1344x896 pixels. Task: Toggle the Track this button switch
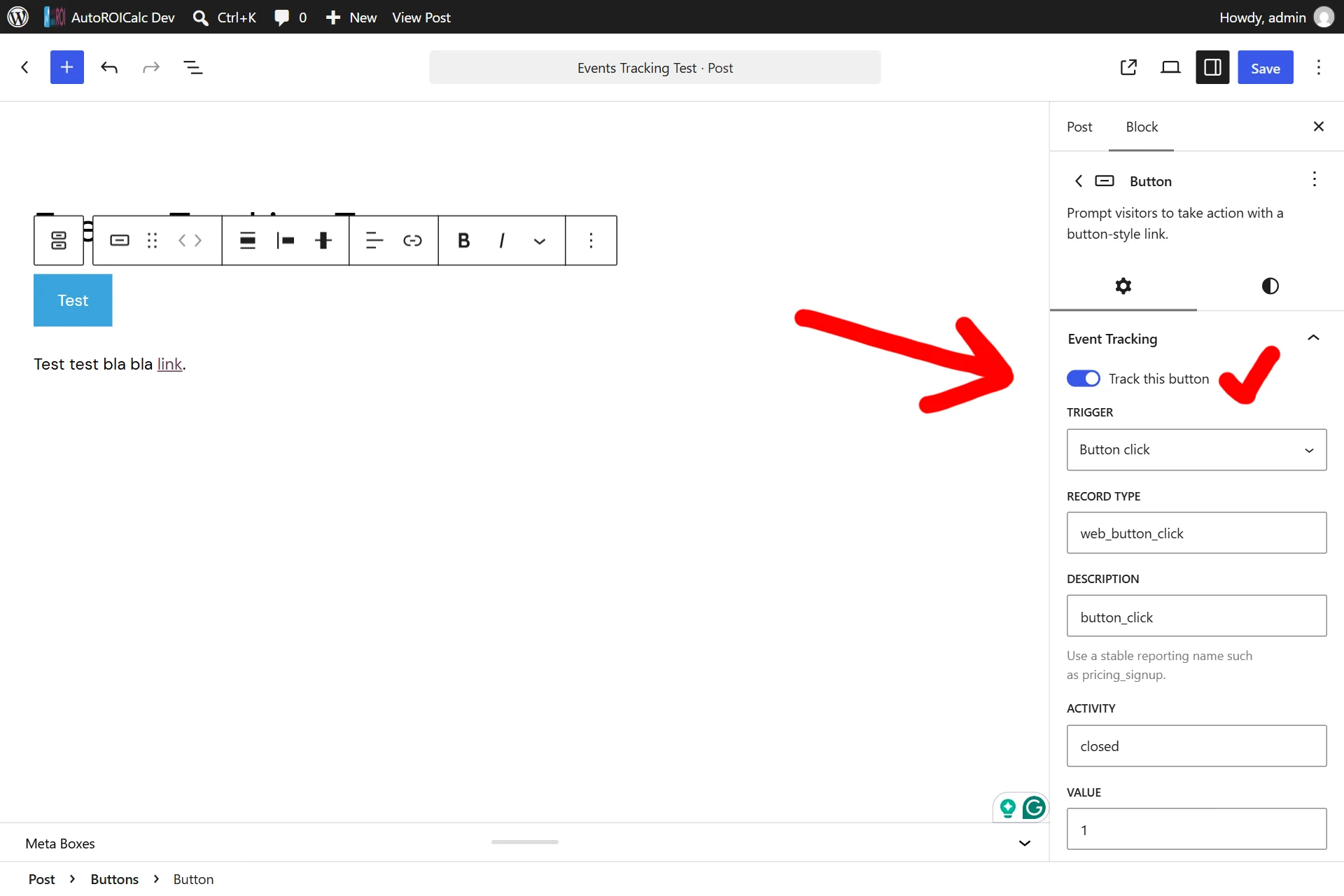coord(1083,379)
